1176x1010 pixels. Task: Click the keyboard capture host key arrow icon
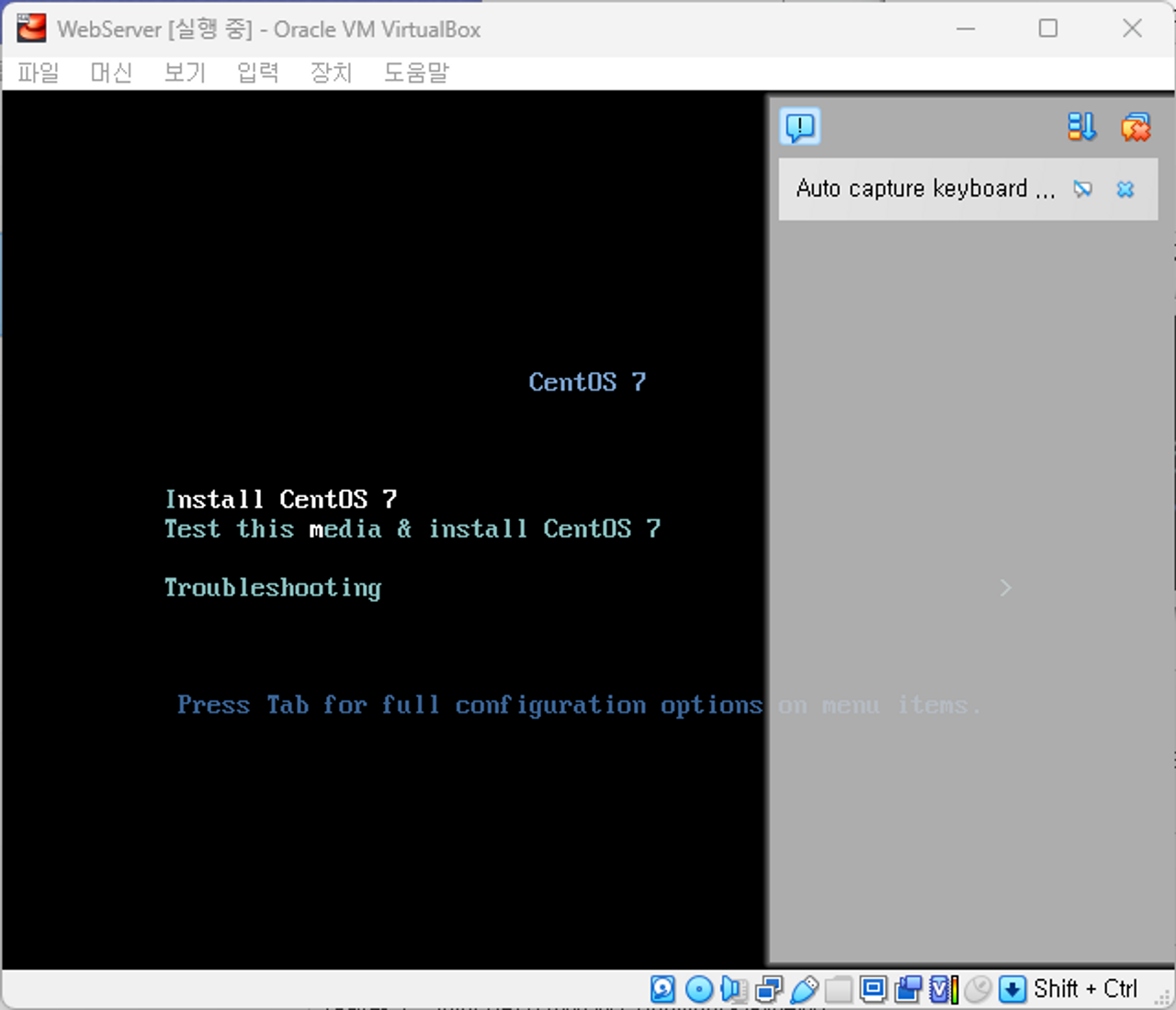click(1012, 989)
